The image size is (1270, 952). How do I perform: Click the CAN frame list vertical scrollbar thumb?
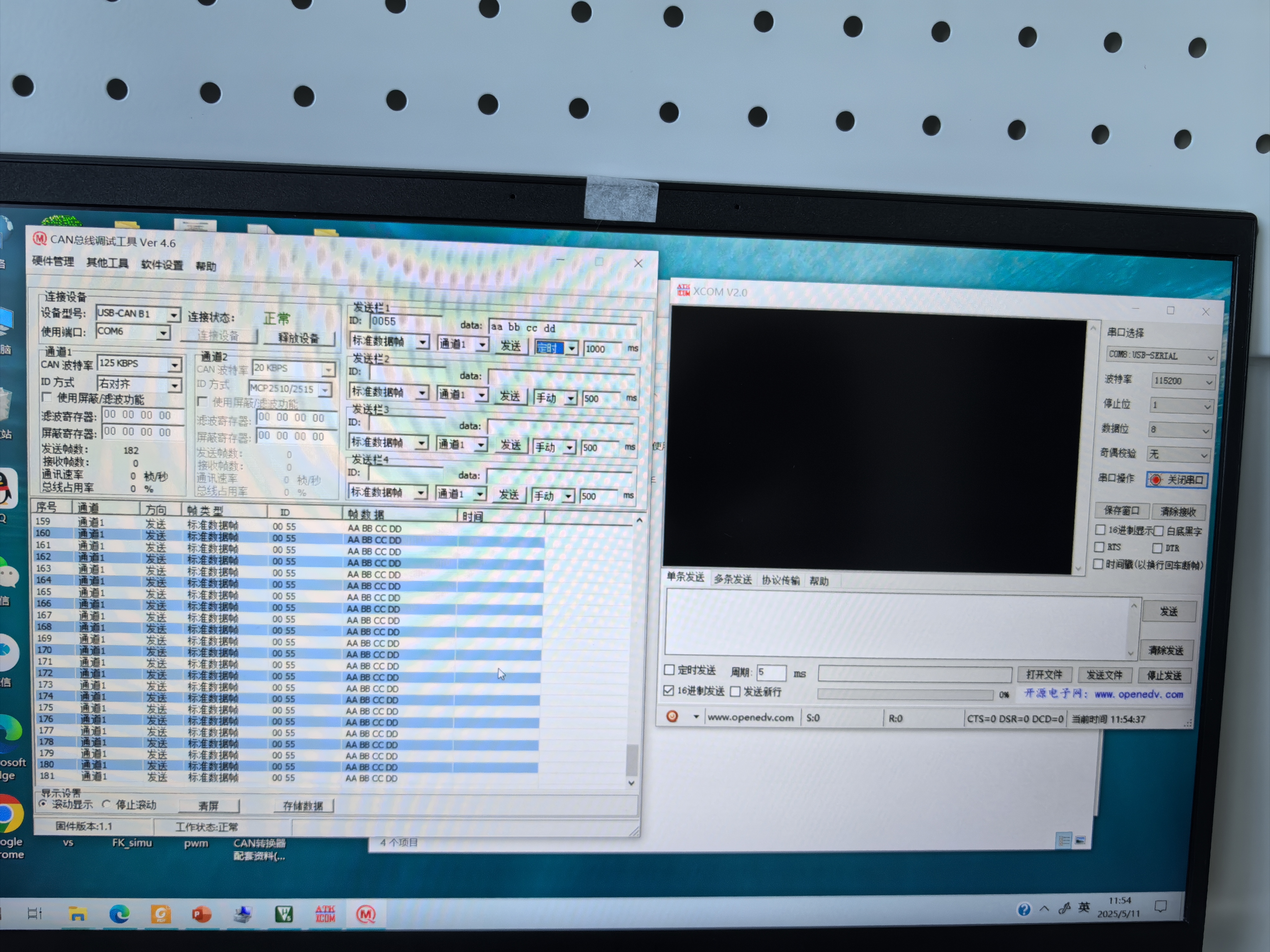[632, 760]
